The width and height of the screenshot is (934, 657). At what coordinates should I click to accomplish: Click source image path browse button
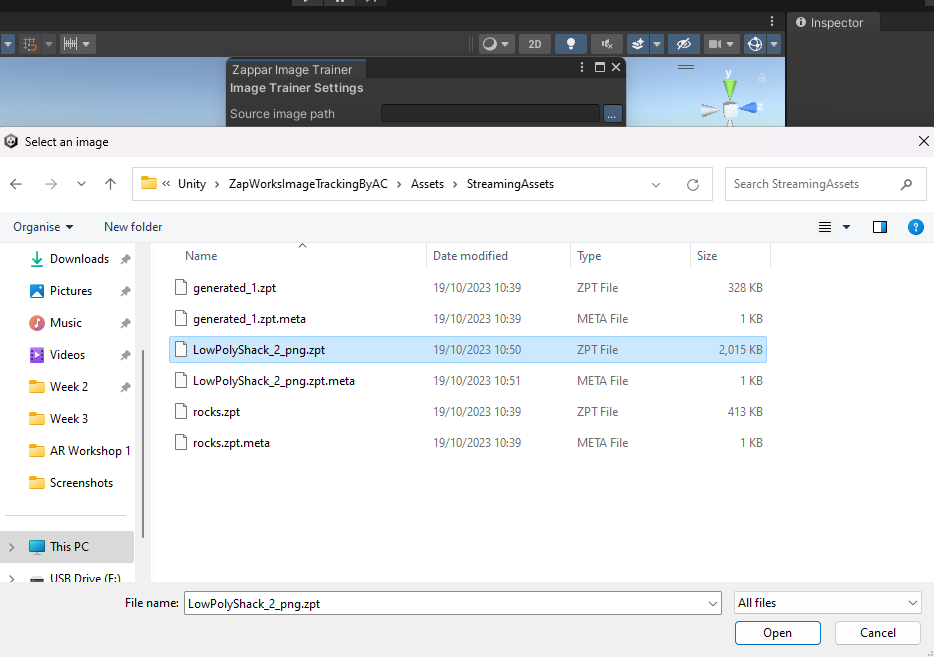[612, 114]
